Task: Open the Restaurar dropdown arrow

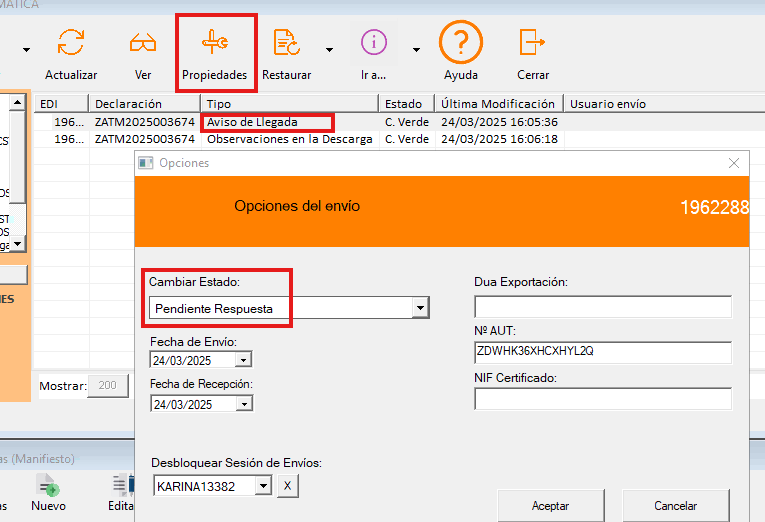Action: (x=328, y=49)
